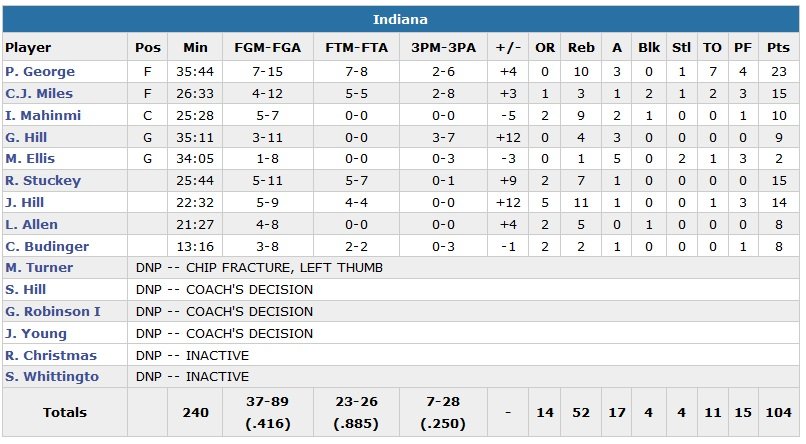This screenshot has width=806, height=444.
Task: Select J. Young player name
Action: pos(36,334)
